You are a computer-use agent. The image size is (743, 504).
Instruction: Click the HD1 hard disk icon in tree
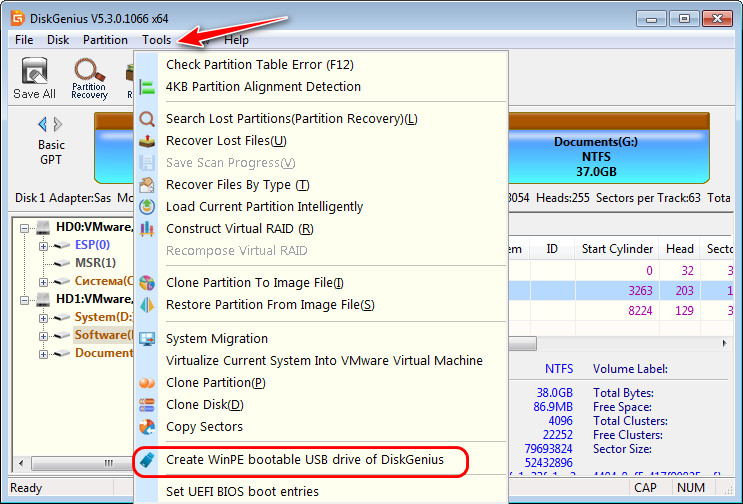[43, 299]
